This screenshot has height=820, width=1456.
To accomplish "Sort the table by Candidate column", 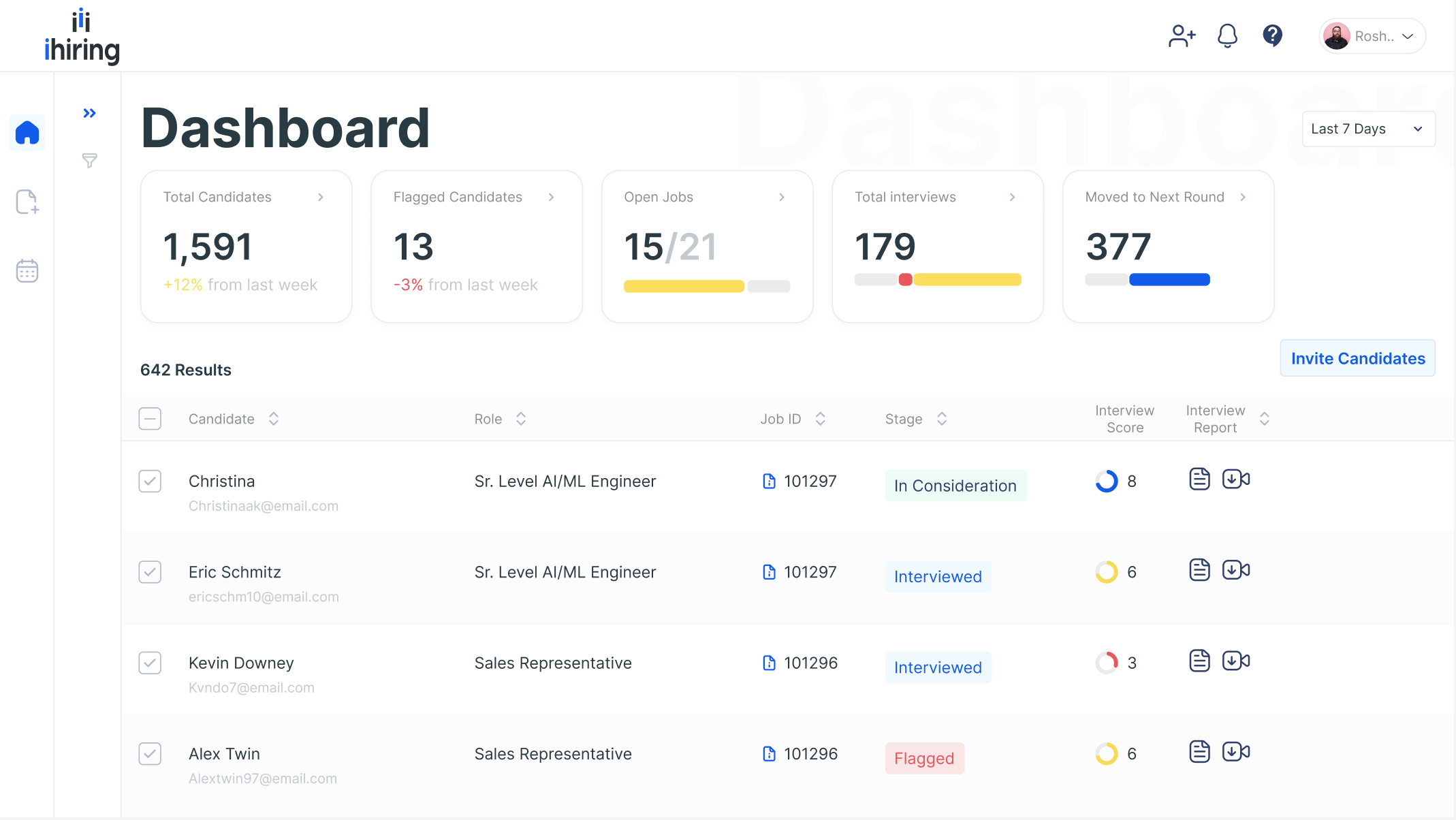I will 273,418.
